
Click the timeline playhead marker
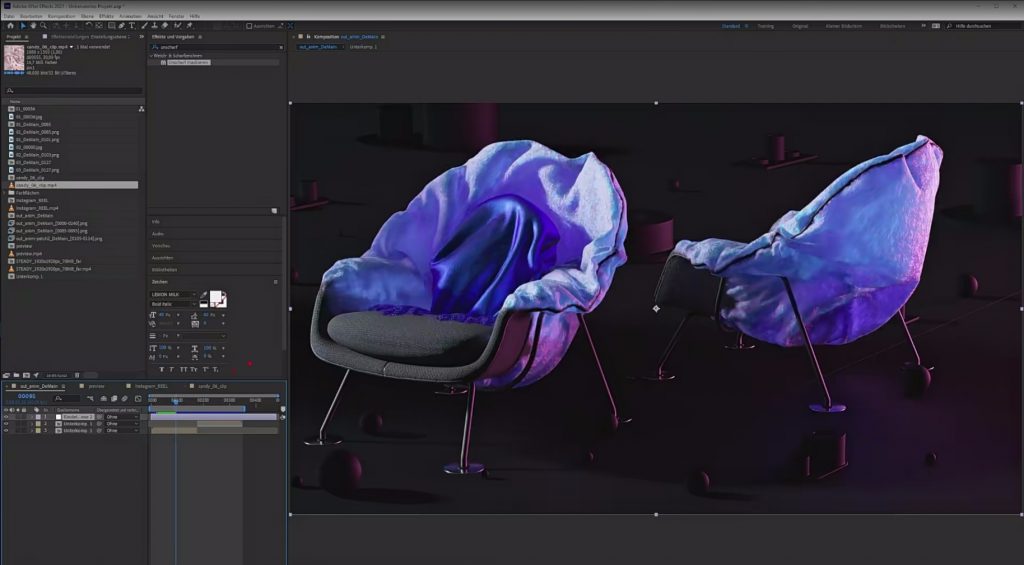[175, 401]
